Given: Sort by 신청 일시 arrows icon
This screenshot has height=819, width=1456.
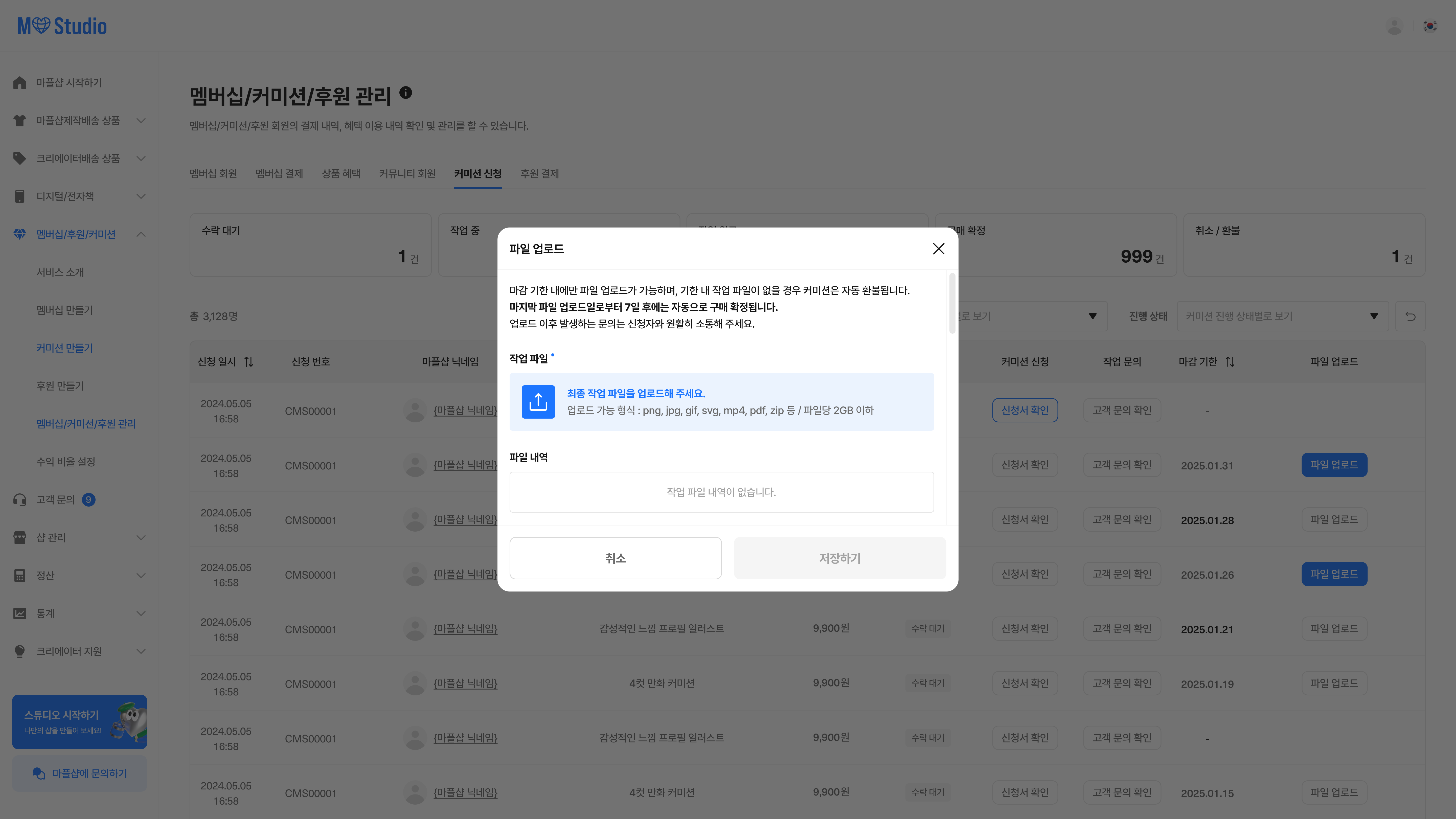Looking at the screenshot, I should (249, 362).
